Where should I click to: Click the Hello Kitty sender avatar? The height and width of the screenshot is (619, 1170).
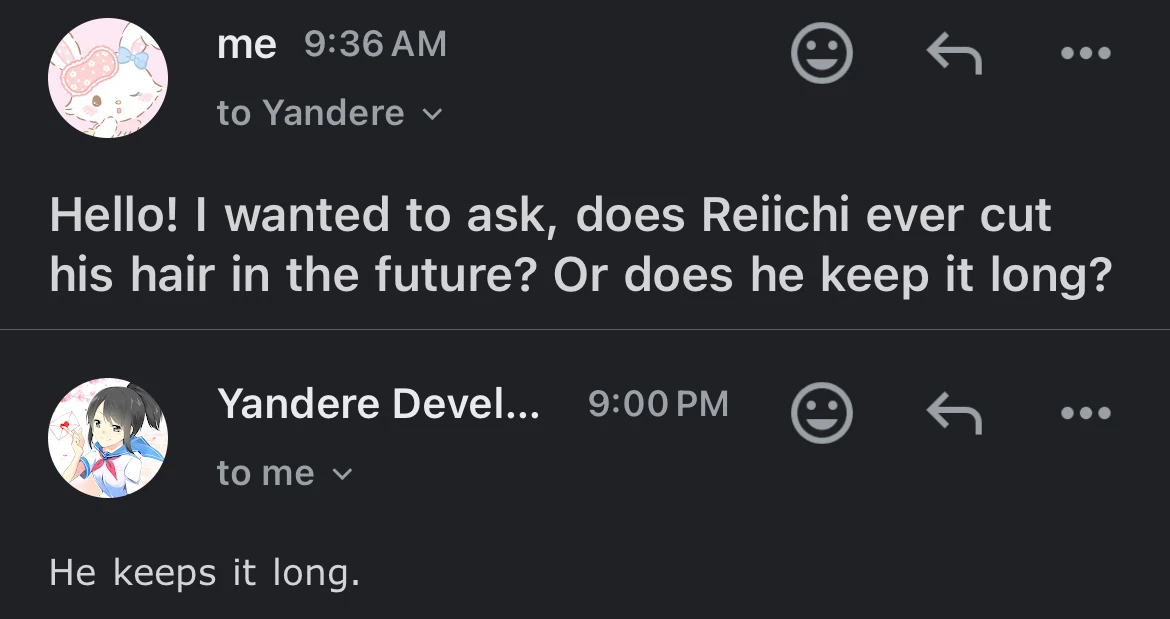point(106,77)
